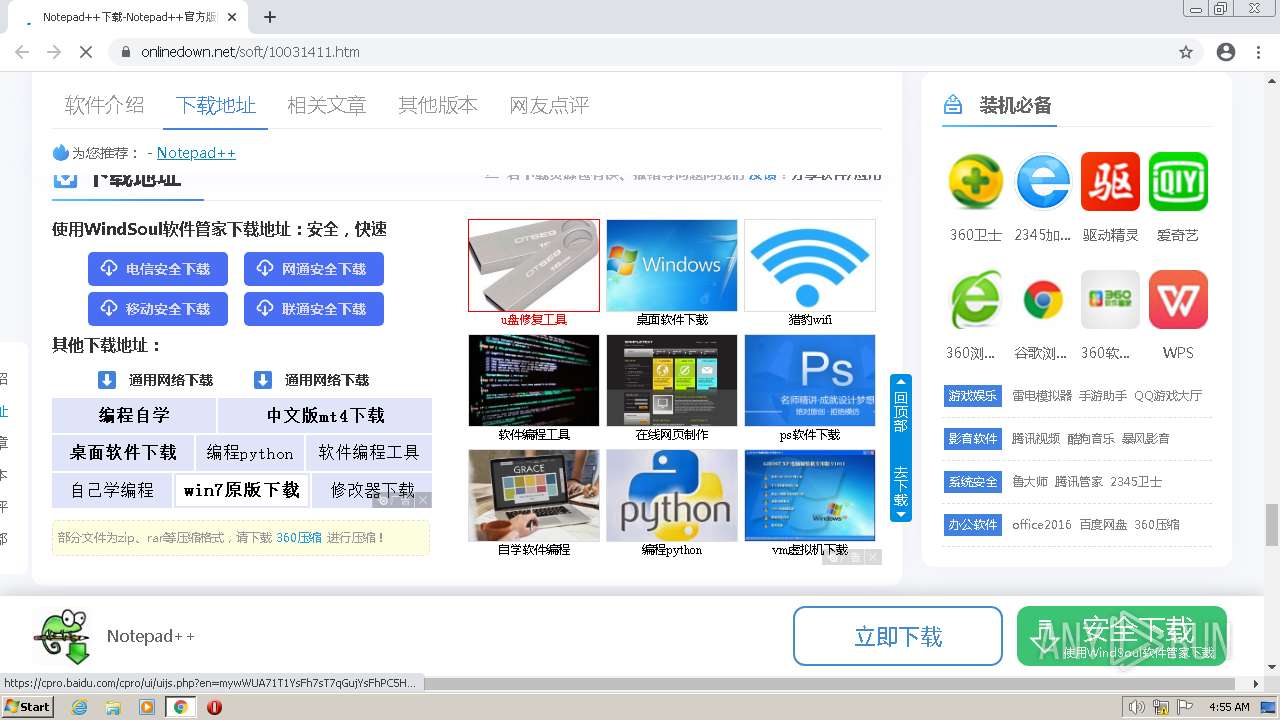Open the office2016 link
The width and height of the screenshot is (1280, 720).
pyautogui.click(x=1042, y=525)
